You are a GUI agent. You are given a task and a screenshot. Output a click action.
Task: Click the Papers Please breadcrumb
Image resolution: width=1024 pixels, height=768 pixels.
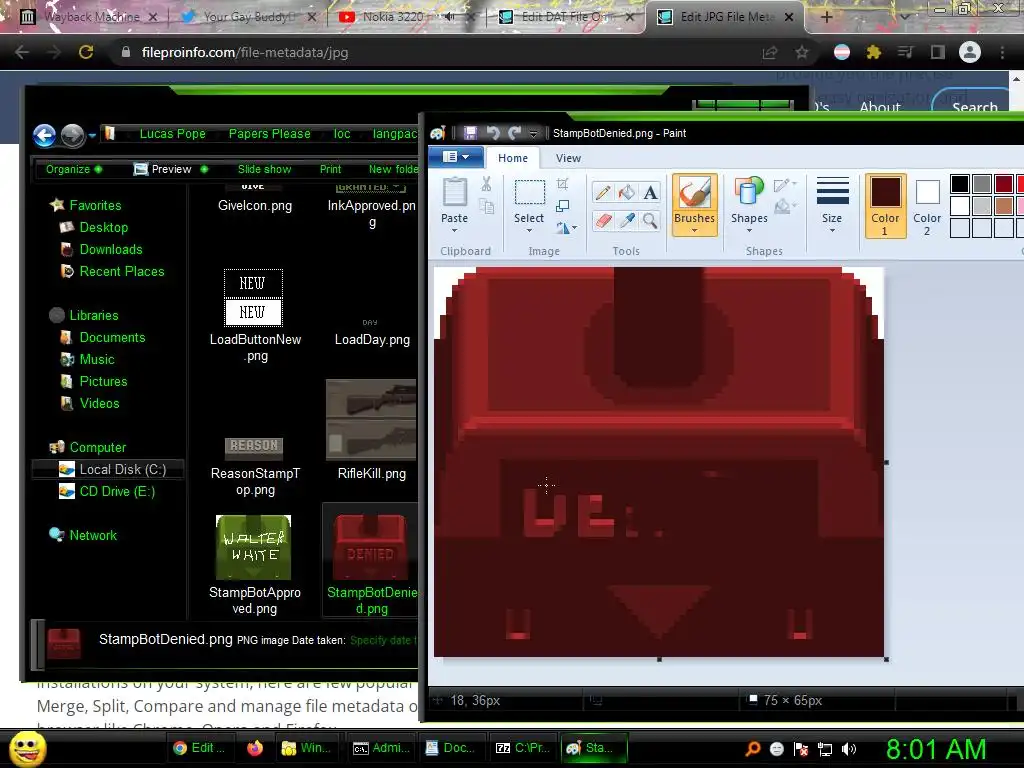tap(269, 134)
